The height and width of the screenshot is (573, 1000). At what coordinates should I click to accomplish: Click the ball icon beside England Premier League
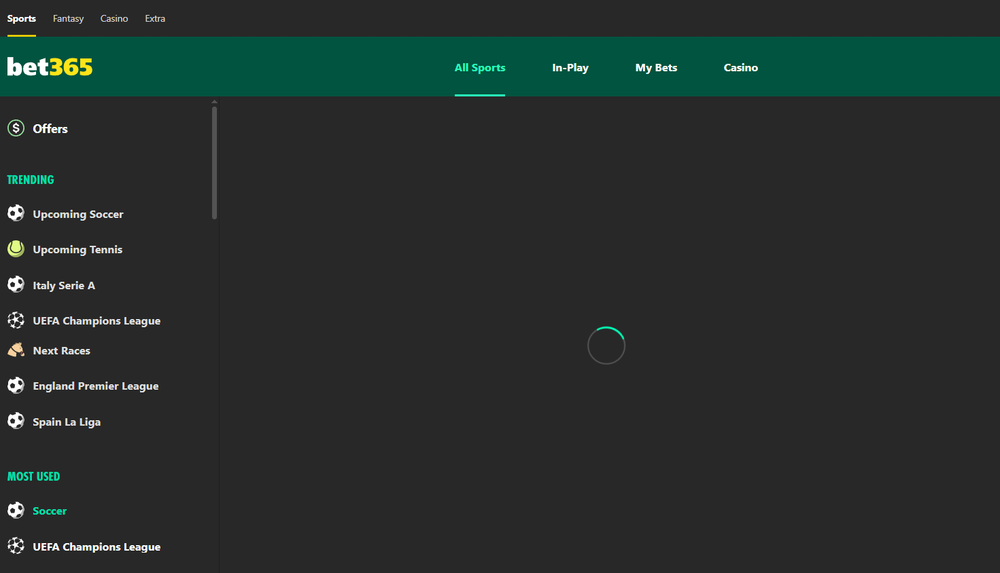[x=16, y=385]
